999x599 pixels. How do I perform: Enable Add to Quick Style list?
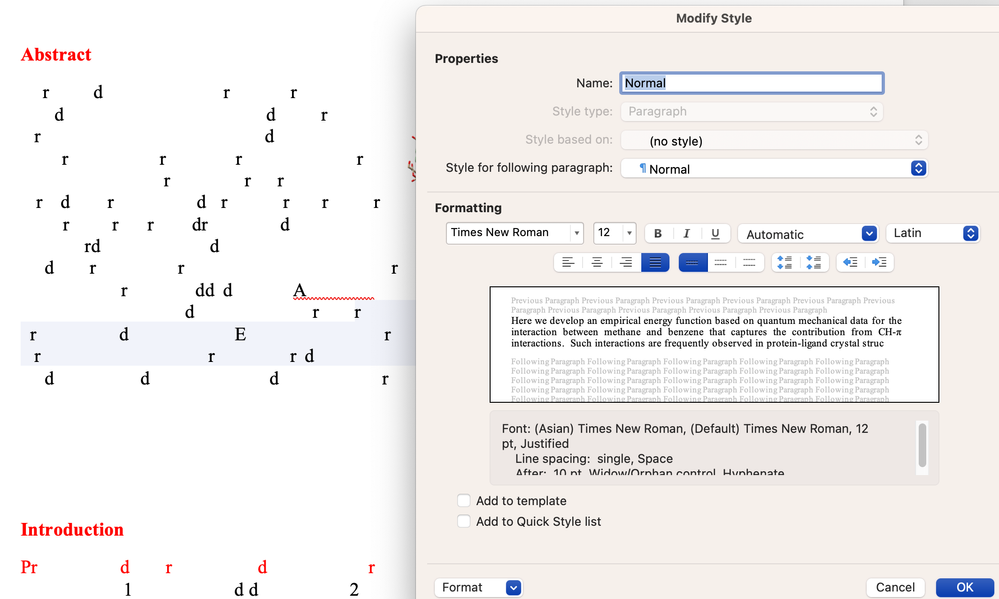pos(464,521)
